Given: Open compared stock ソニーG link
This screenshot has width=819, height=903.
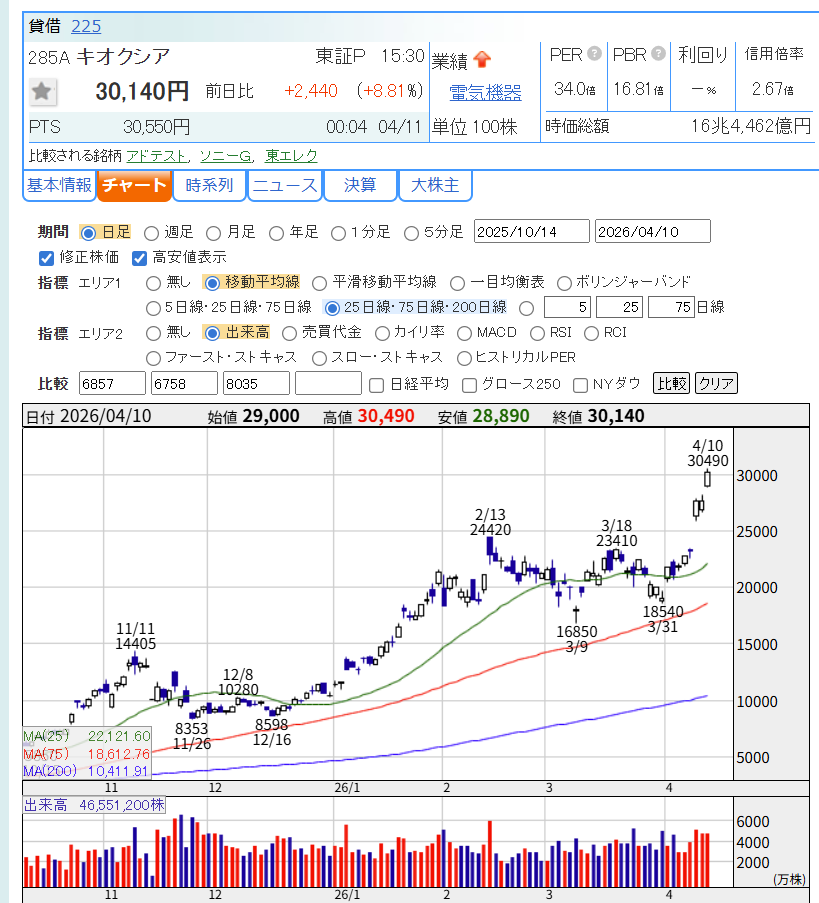Looking at the screenshot, I should [x=226, y=156].
